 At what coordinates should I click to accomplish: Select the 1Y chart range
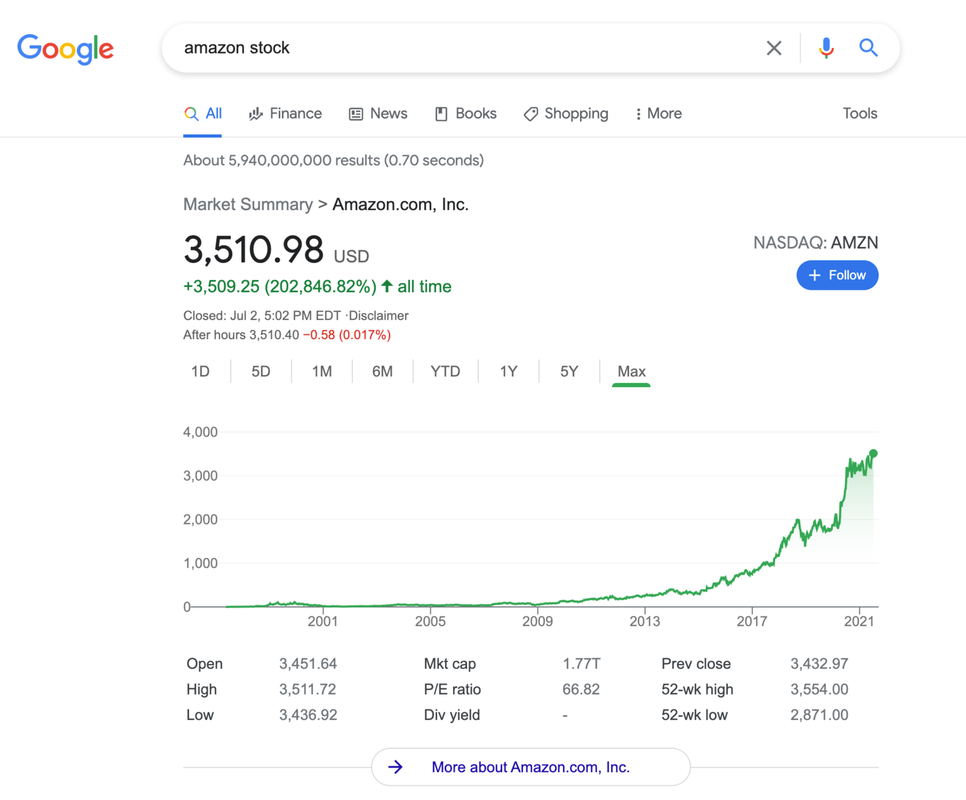[508, 371]
